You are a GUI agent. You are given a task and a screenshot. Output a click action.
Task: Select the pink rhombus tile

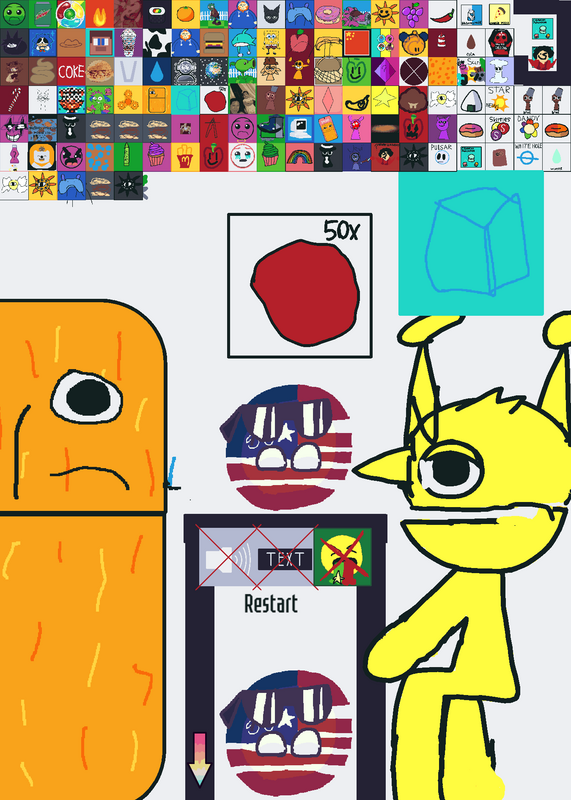click(x=328, y=100)
